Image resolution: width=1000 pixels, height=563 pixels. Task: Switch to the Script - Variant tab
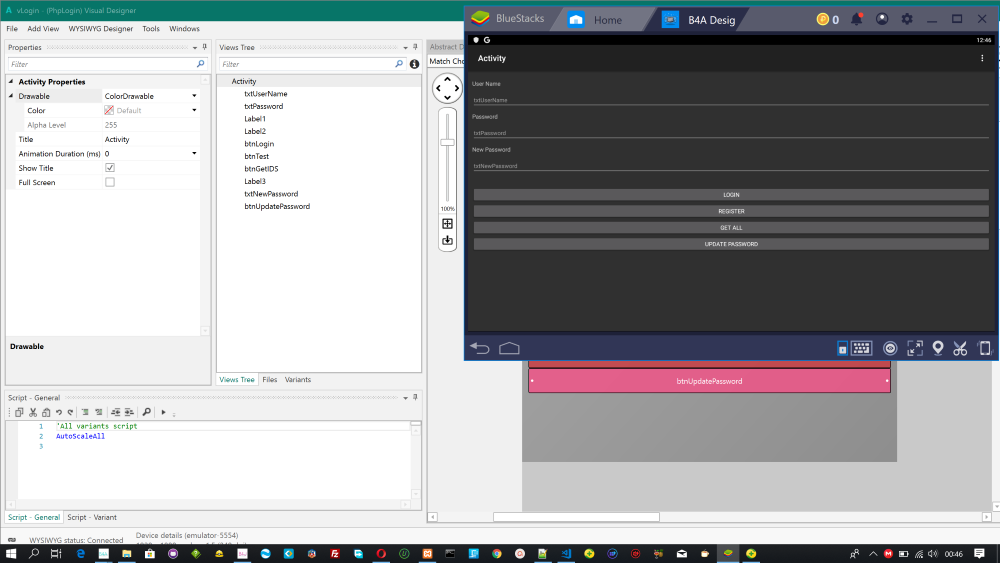(92, 517)
